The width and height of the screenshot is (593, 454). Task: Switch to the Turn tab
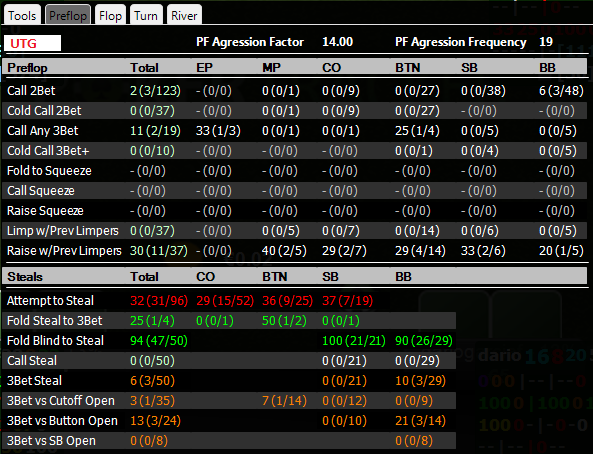pos(146,16)
